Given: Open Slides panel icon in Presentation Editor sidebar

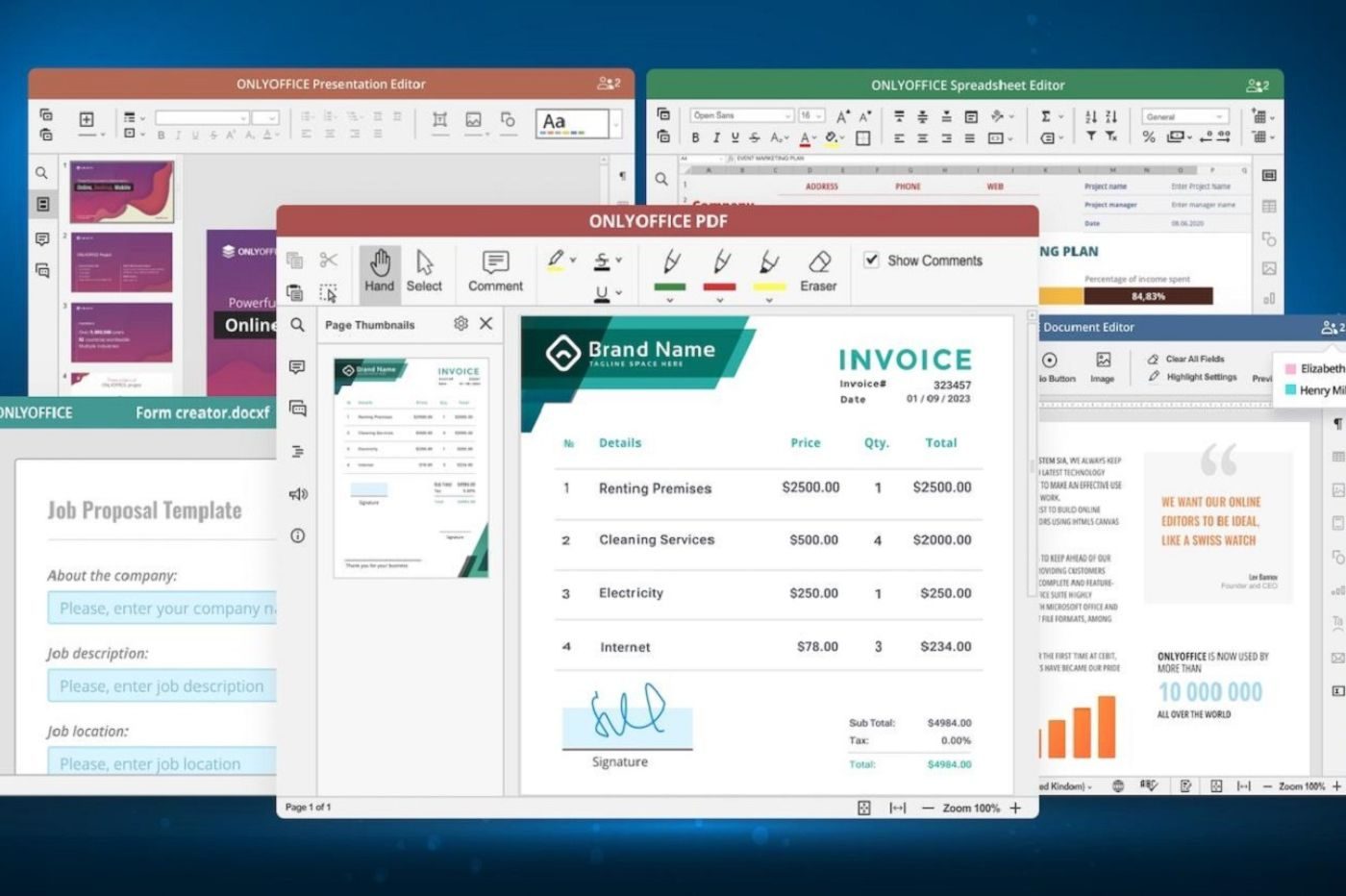Looking at the screenshot, I should click(x=43, y=204).
